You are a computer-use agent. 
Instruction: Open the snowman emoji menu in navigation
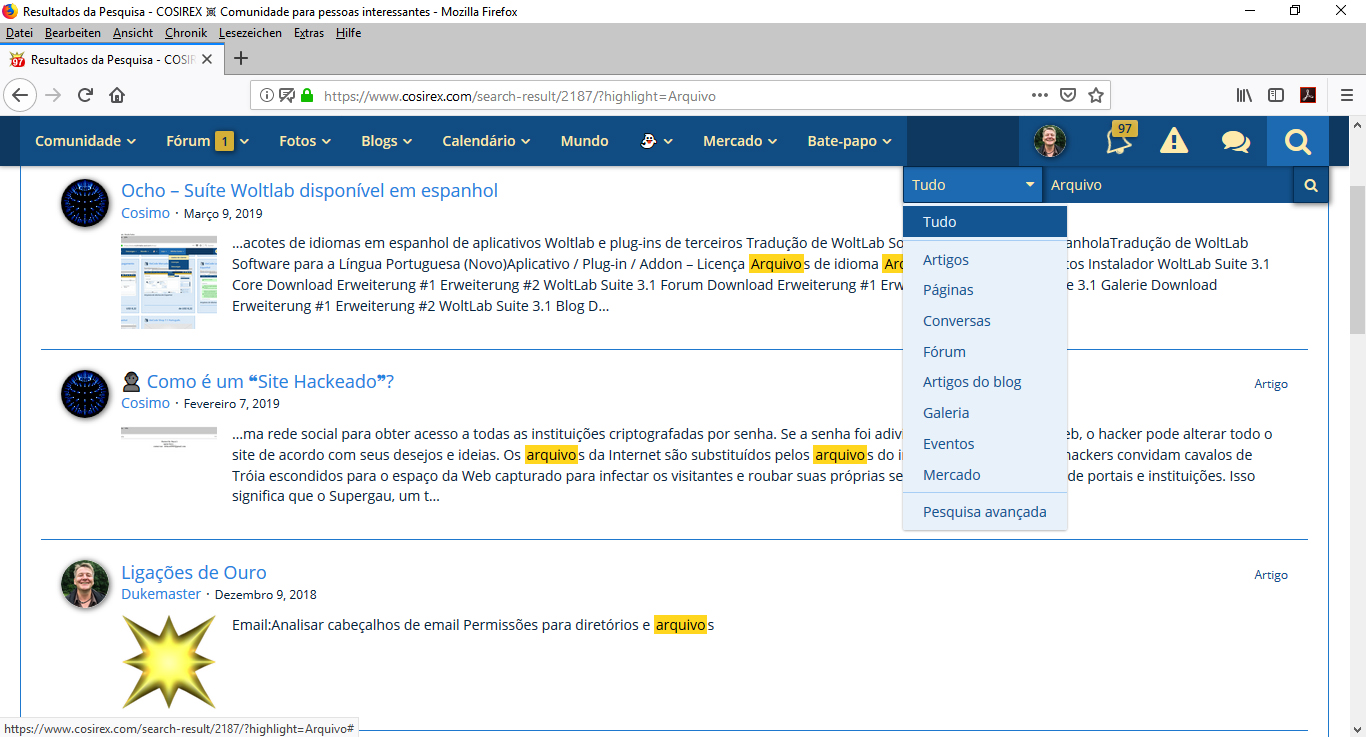pyautogui.click(x=656, y=141)
